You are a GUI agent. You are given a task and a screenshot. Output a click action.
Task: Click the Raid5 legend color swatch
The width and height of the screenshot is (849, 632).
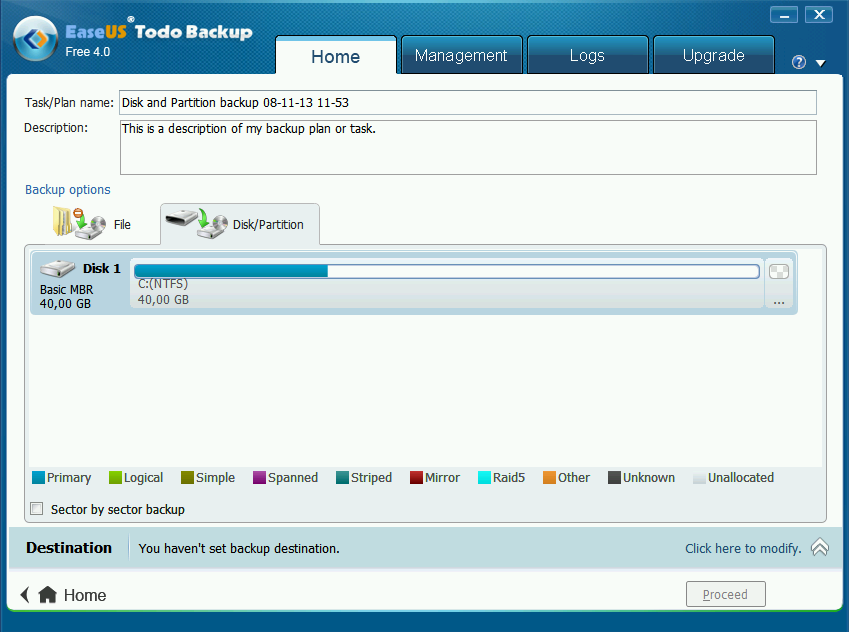point(484,478)
